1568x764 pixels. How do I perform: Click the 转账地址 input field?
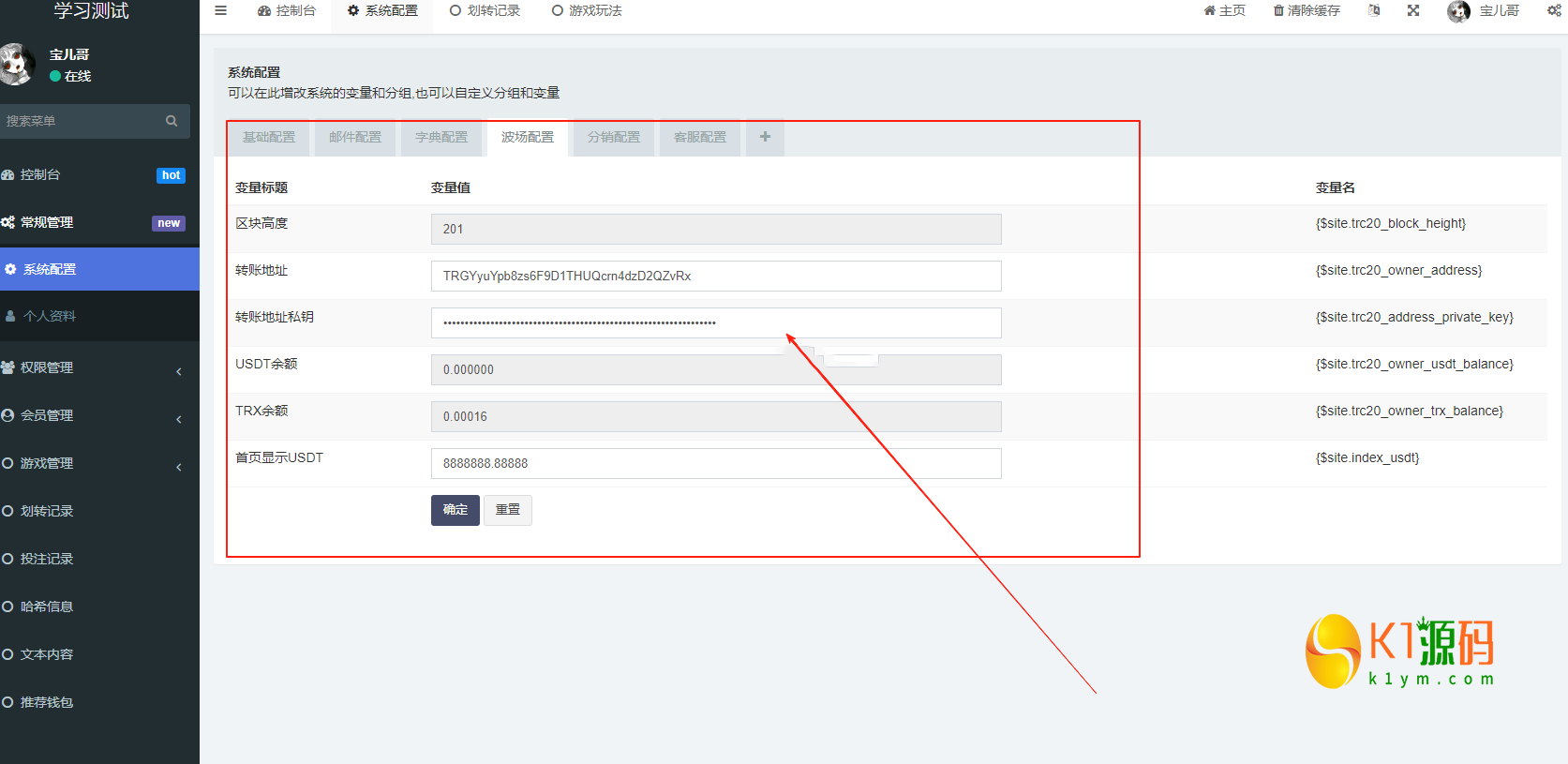click(x=716, y=277)
